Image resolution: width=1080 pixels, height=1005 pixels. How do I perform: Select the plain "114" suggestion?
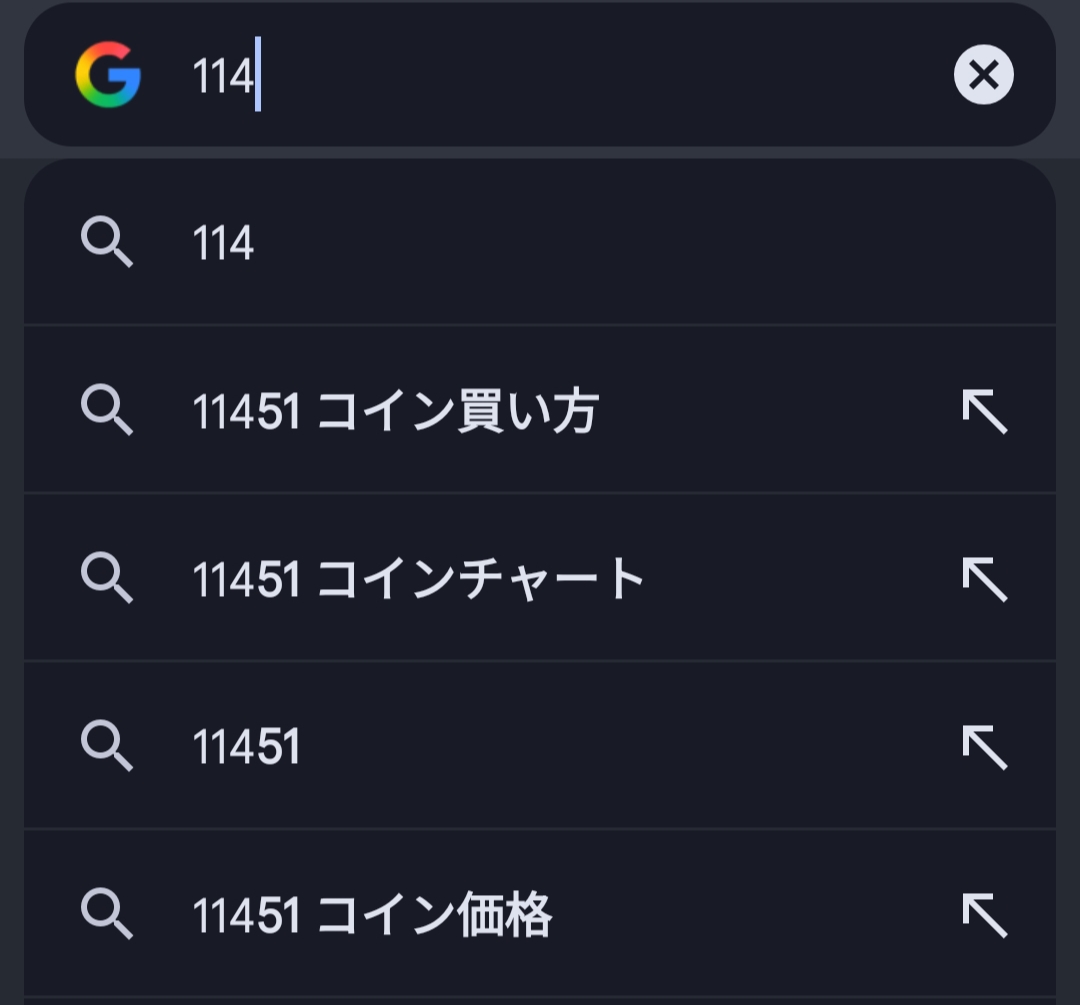point(224,243)
